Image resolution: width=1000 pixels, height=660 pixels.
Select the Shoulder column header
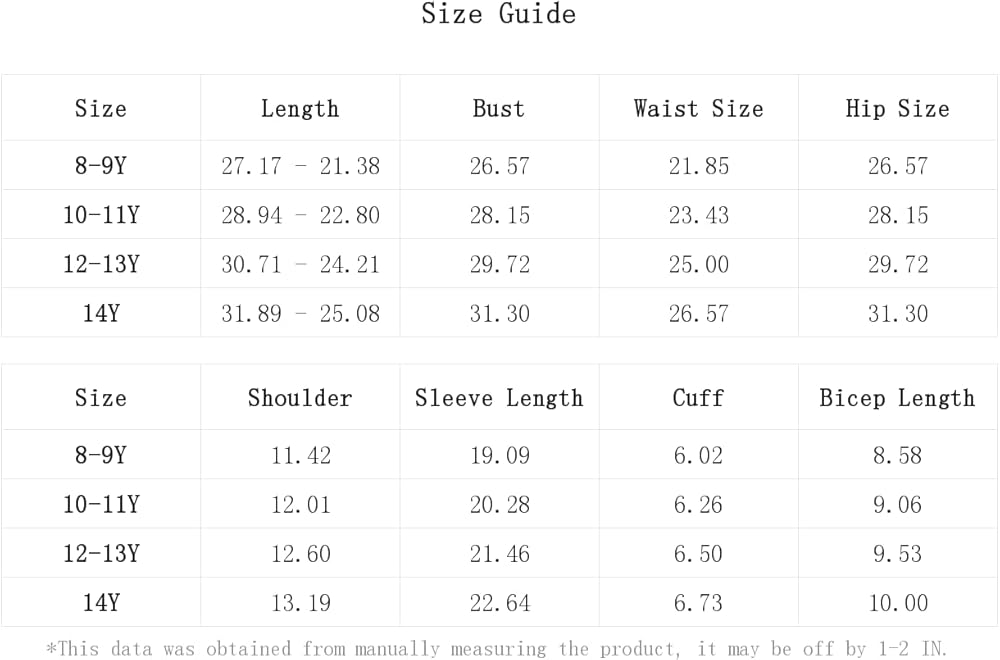pos(300,398)
